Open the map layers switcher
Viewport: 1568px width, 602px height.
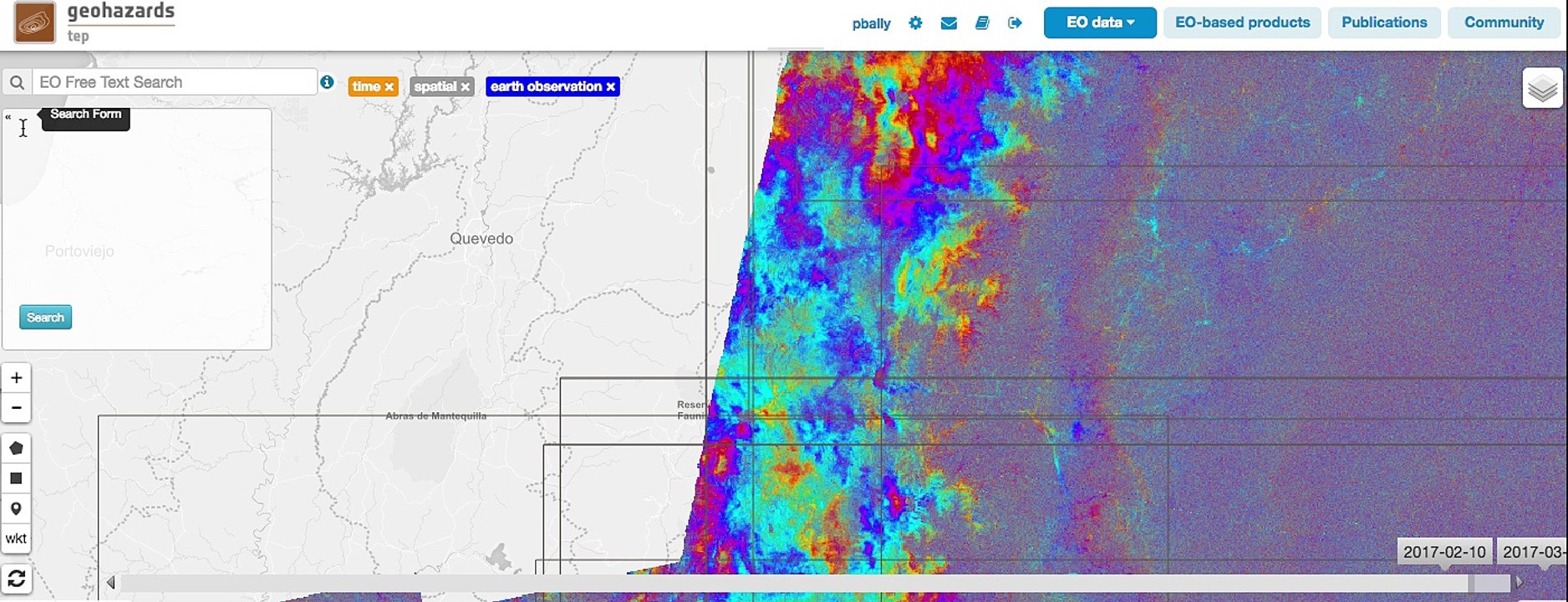coord(1542,88)
